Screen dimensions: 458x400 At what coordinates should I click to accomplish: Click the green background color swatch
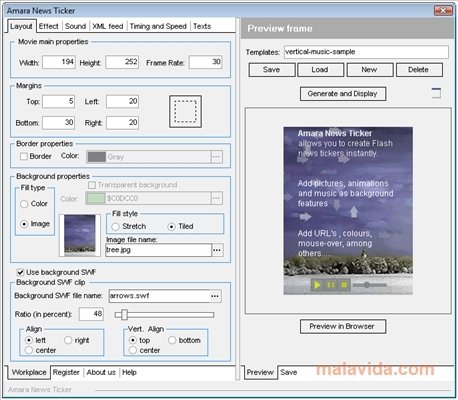pos(96,198)
